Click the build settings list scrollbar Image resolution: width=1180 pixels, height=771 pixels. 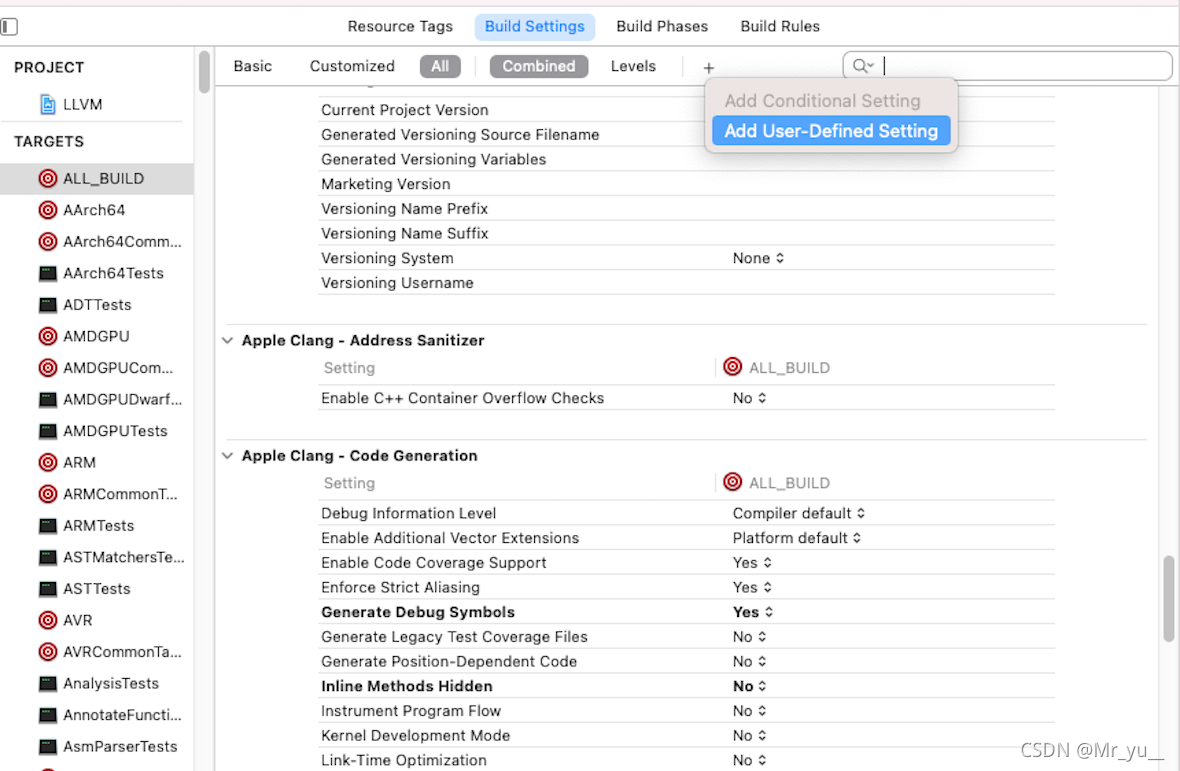tap(1169, 599)
